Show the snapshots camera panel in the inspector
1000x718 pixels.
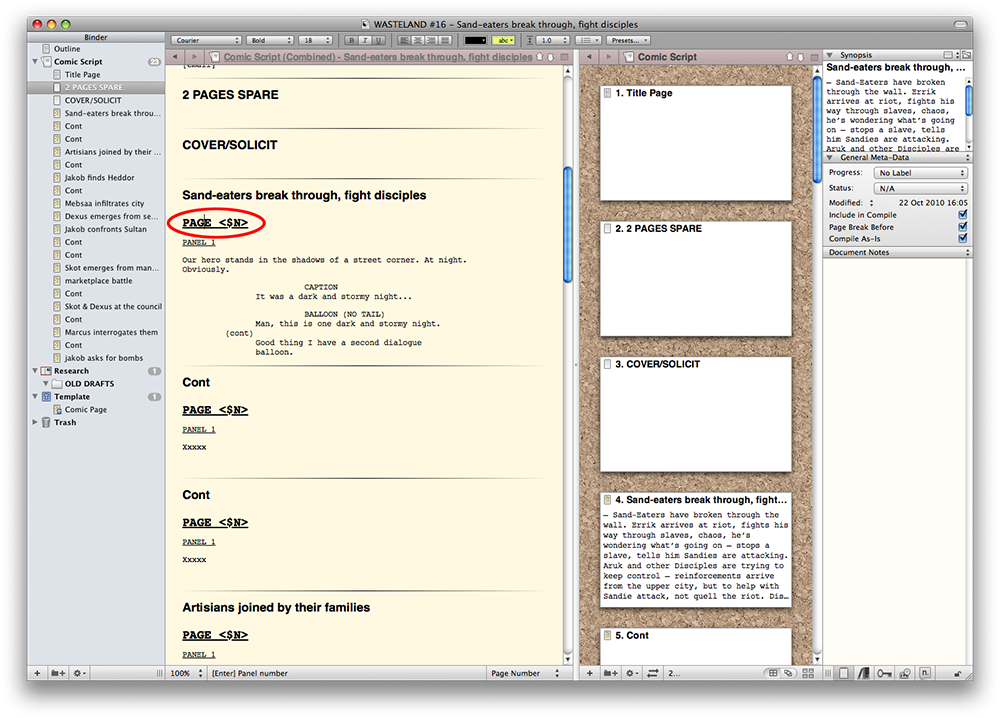coord(904,673)
